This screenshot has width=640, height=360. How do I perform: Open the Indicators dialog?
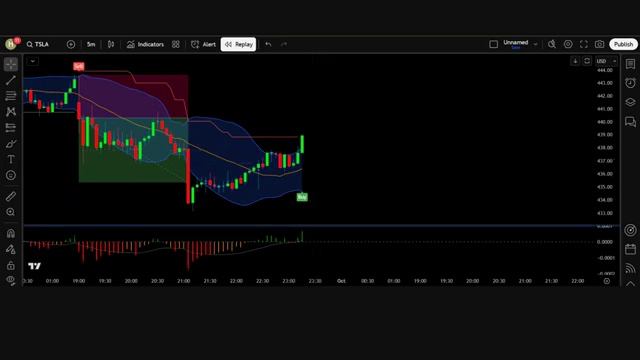coord(145,44)
